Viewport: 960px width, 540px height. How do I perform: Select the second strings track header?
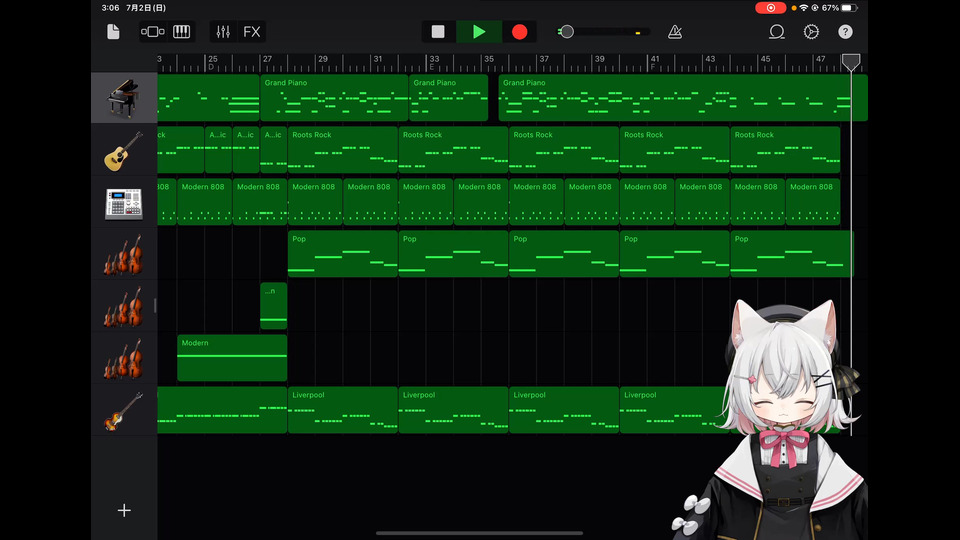click(124, 307)
